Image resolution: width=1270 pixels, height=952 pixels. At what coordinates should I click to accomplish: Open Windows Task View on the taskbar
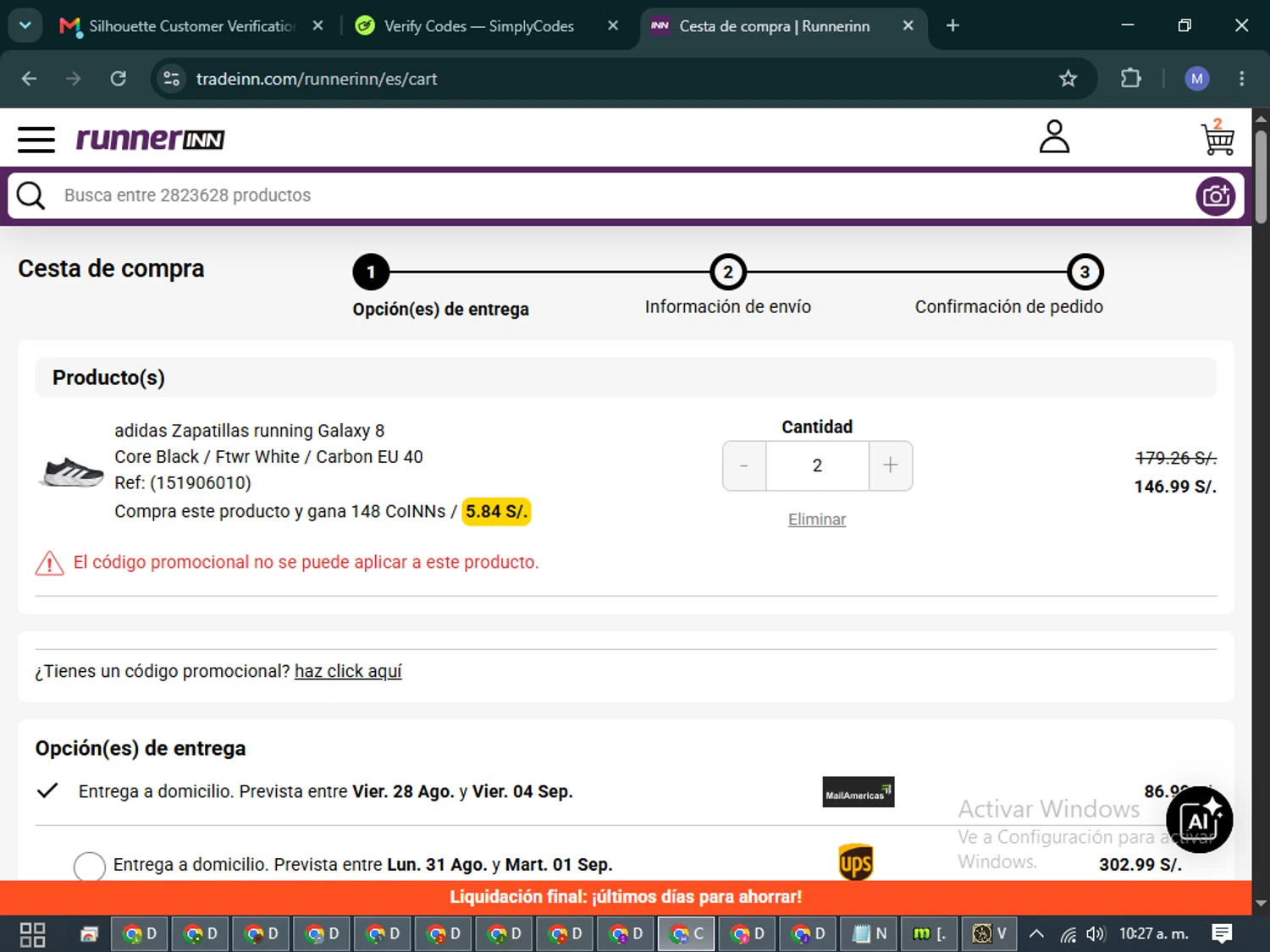(x=32, y=934)
